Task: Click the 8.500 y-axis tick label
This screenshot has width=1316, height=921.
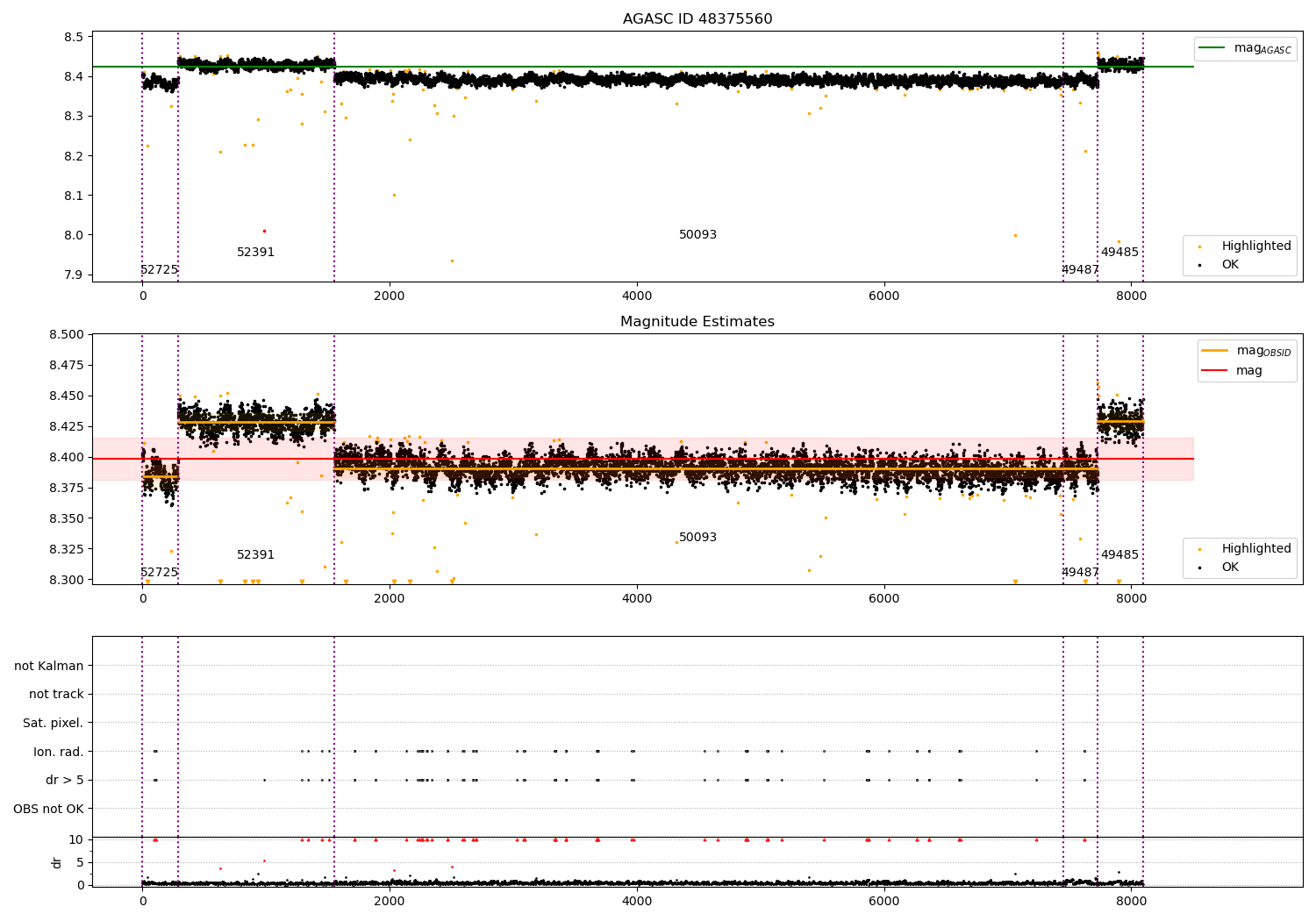Action: click(66, 334)
